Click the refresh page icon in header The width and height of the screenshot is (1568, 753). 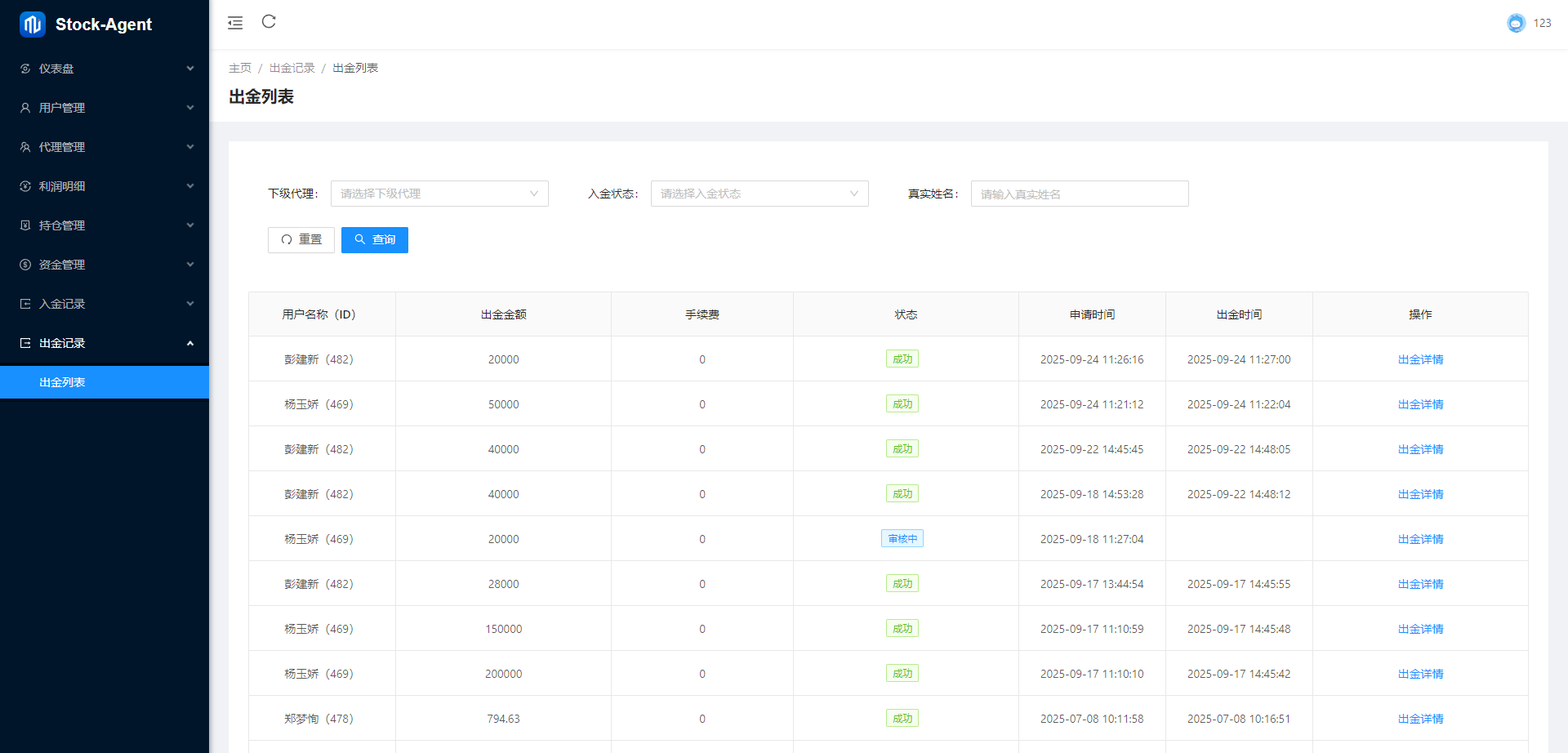point(269,22)
